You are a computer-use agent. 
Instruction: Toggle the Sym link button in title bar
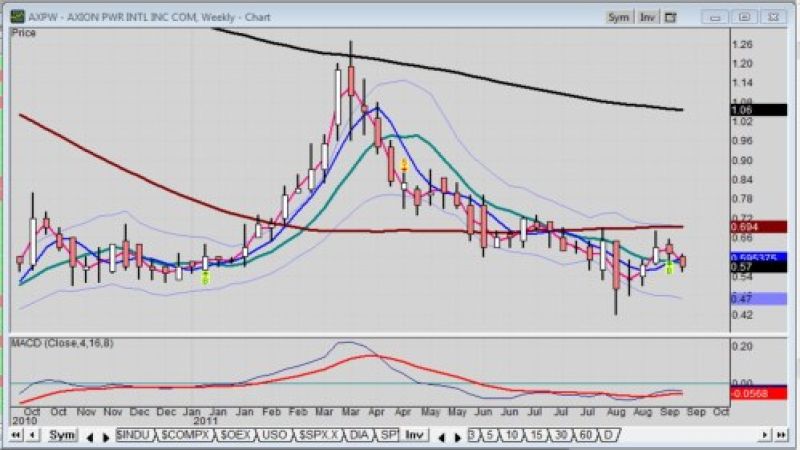coord(618,17)
